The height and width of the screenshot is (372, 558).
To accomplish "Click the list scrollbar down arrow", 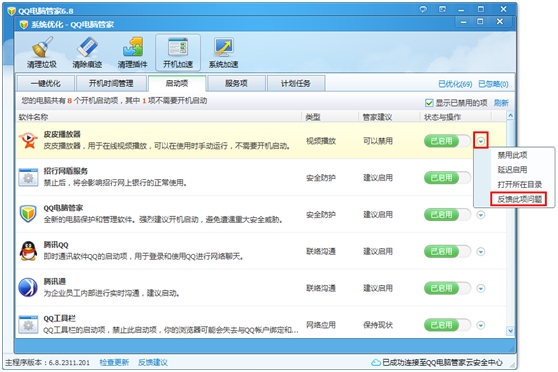I will (510, 331).
